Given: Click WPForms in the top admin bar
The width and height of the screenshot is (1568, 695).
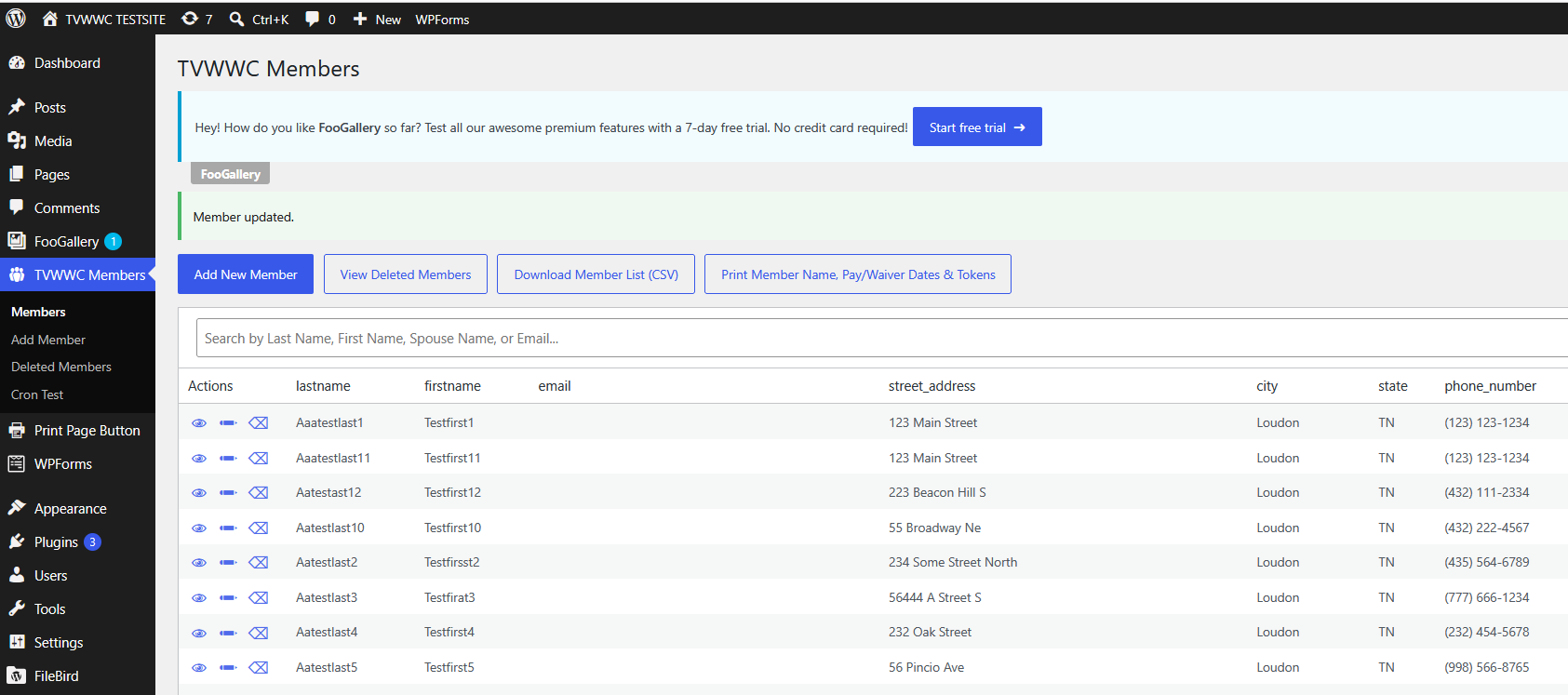Looking at the screenshot, I should (442, 20).
